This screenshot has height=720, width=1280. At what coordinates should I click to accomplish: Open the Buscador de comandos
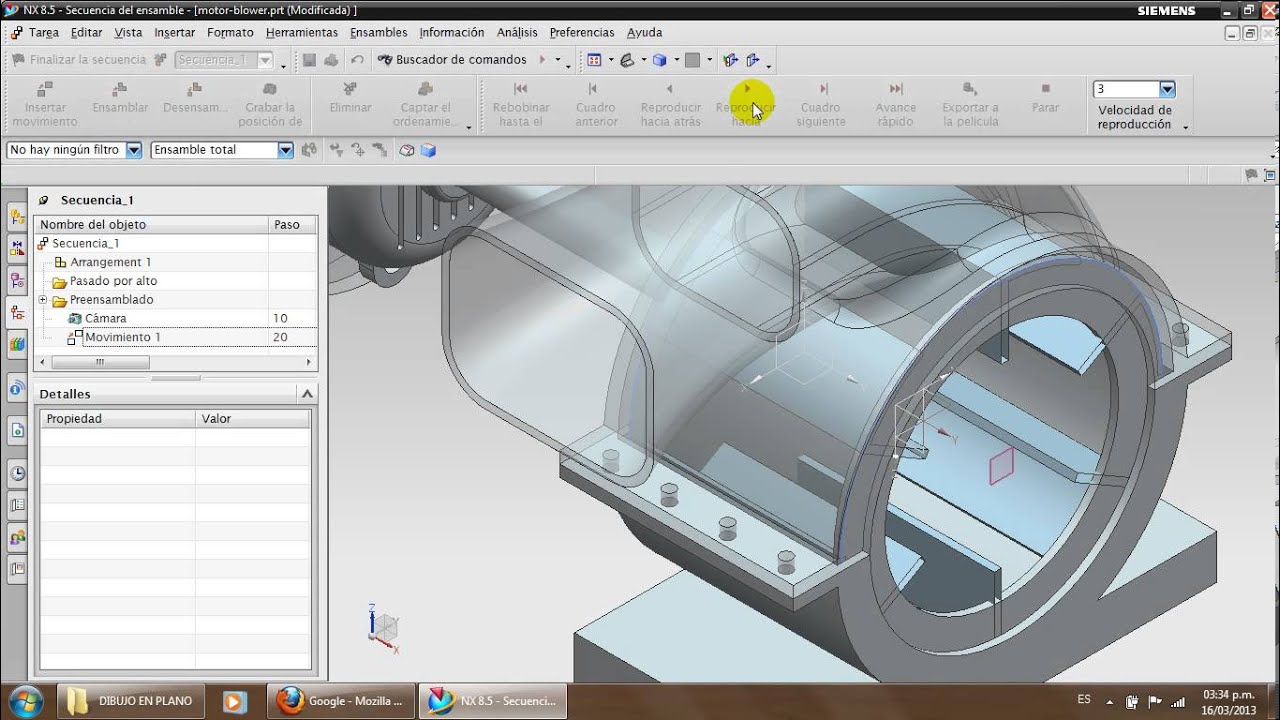(451, 60)
